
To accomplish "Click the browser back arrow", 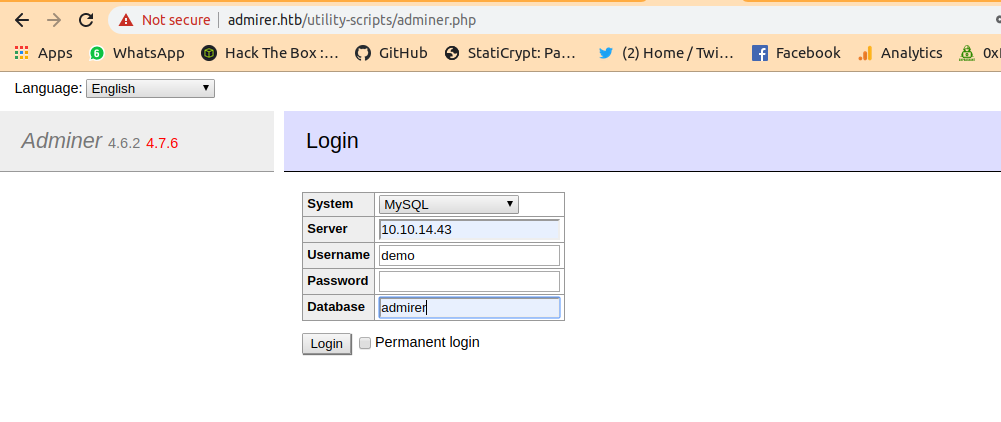I will [22, 20].
